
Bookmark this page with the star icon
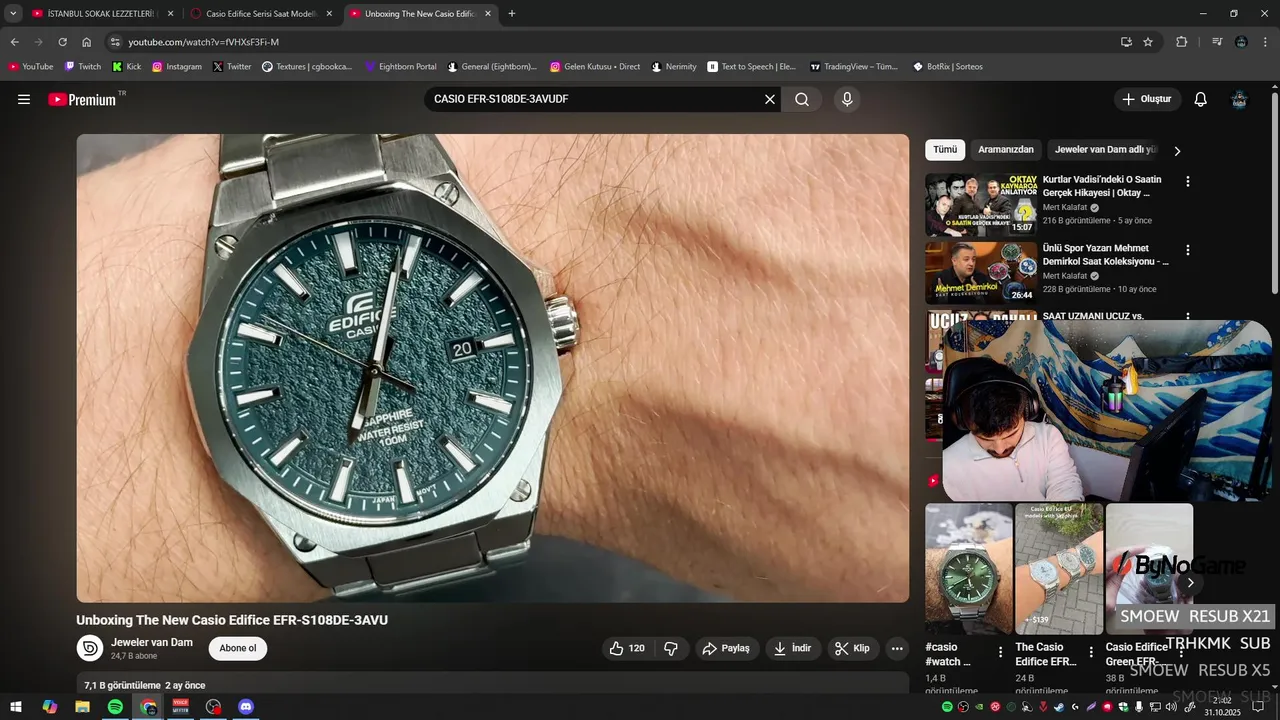pyautogui.click(x=1148, y=42)
